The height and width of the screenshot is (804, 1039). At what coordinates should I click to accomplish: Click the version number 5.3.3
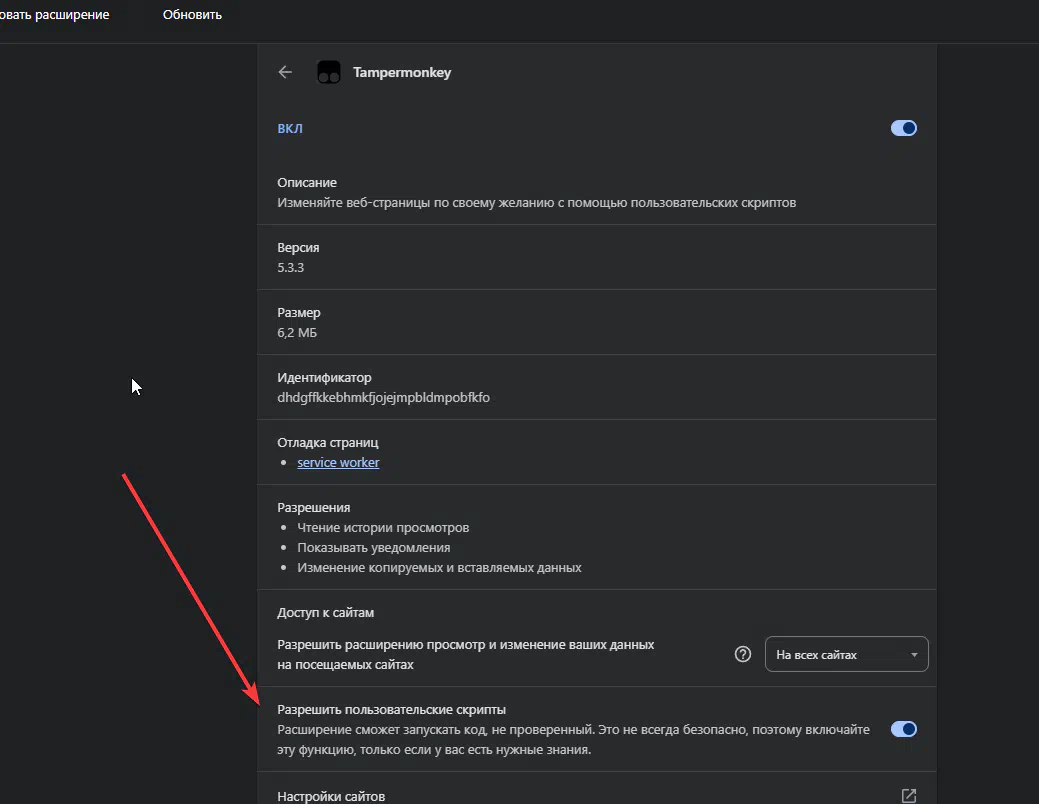pyautogui.click(x=293, y=267)
